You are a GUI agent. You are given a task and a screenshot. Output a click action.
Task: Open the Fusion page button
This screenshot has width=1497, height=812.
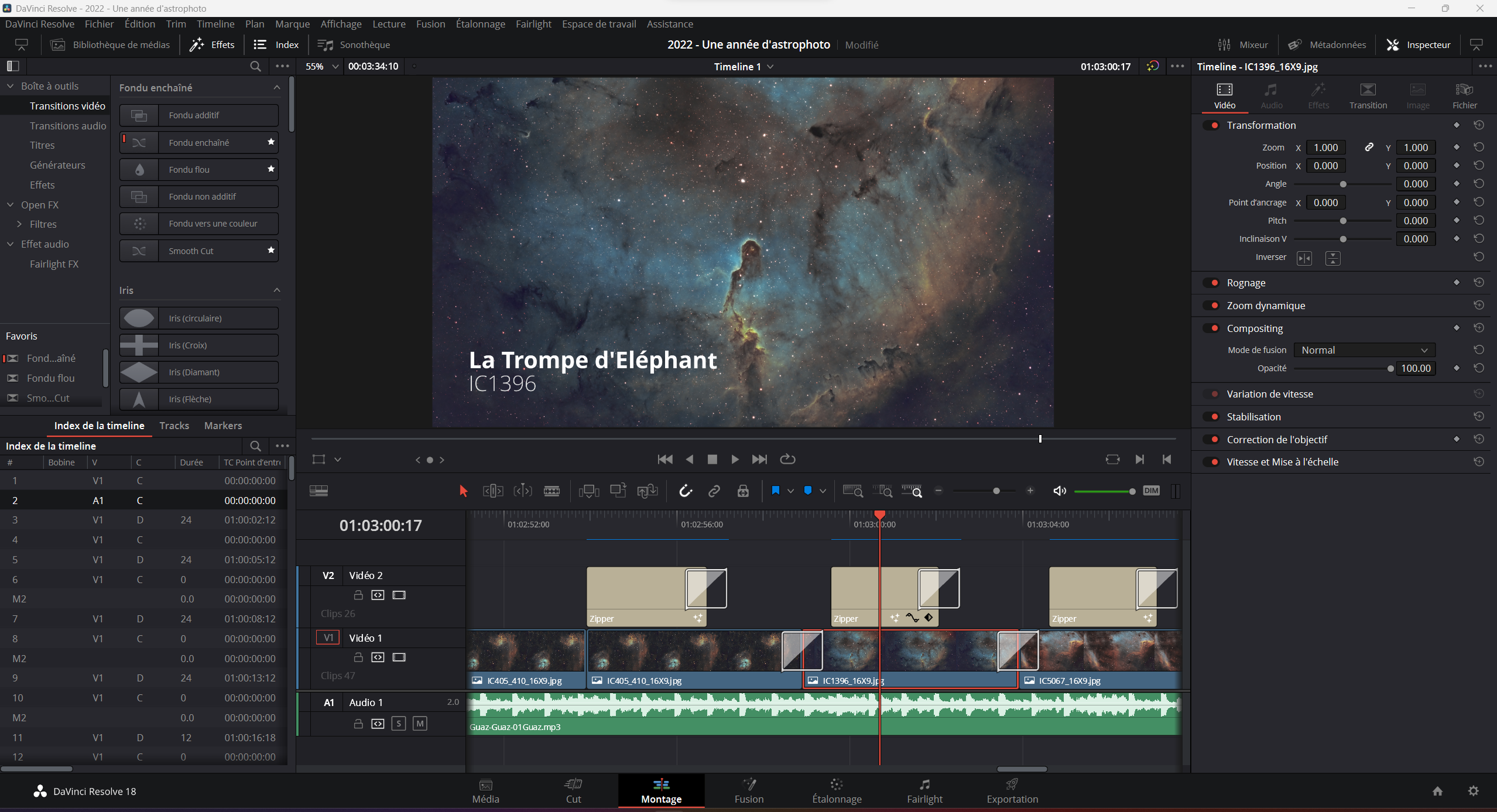[749, 790]
